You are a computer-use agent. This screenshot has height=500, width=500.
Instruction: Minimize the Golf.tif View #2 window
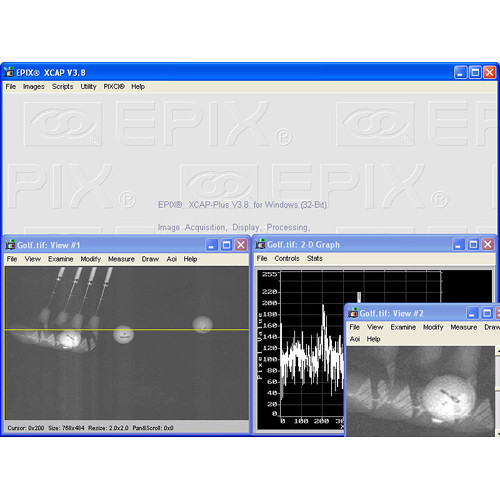click(472, 313)
